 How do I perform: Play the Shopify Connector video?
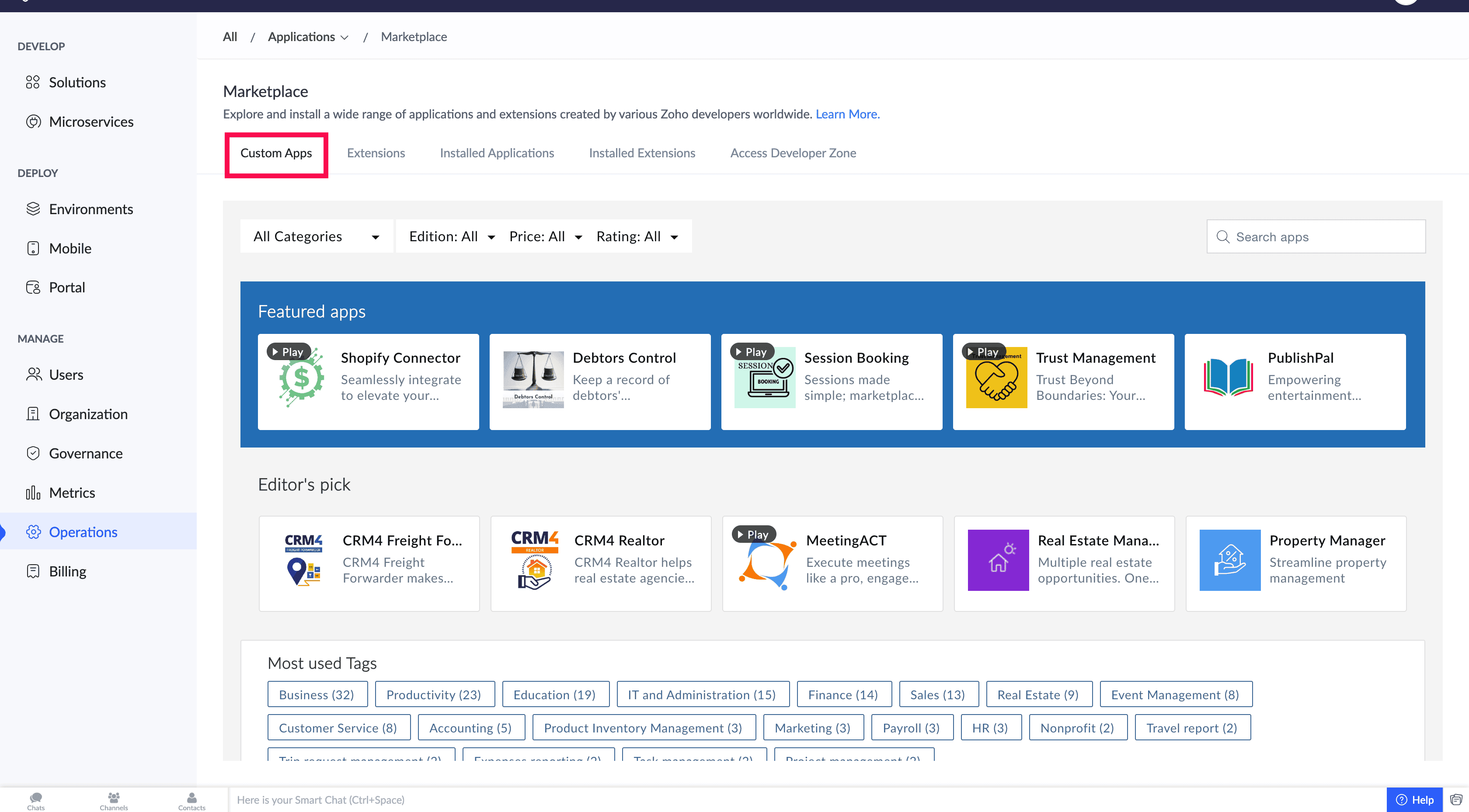[288, 352]
